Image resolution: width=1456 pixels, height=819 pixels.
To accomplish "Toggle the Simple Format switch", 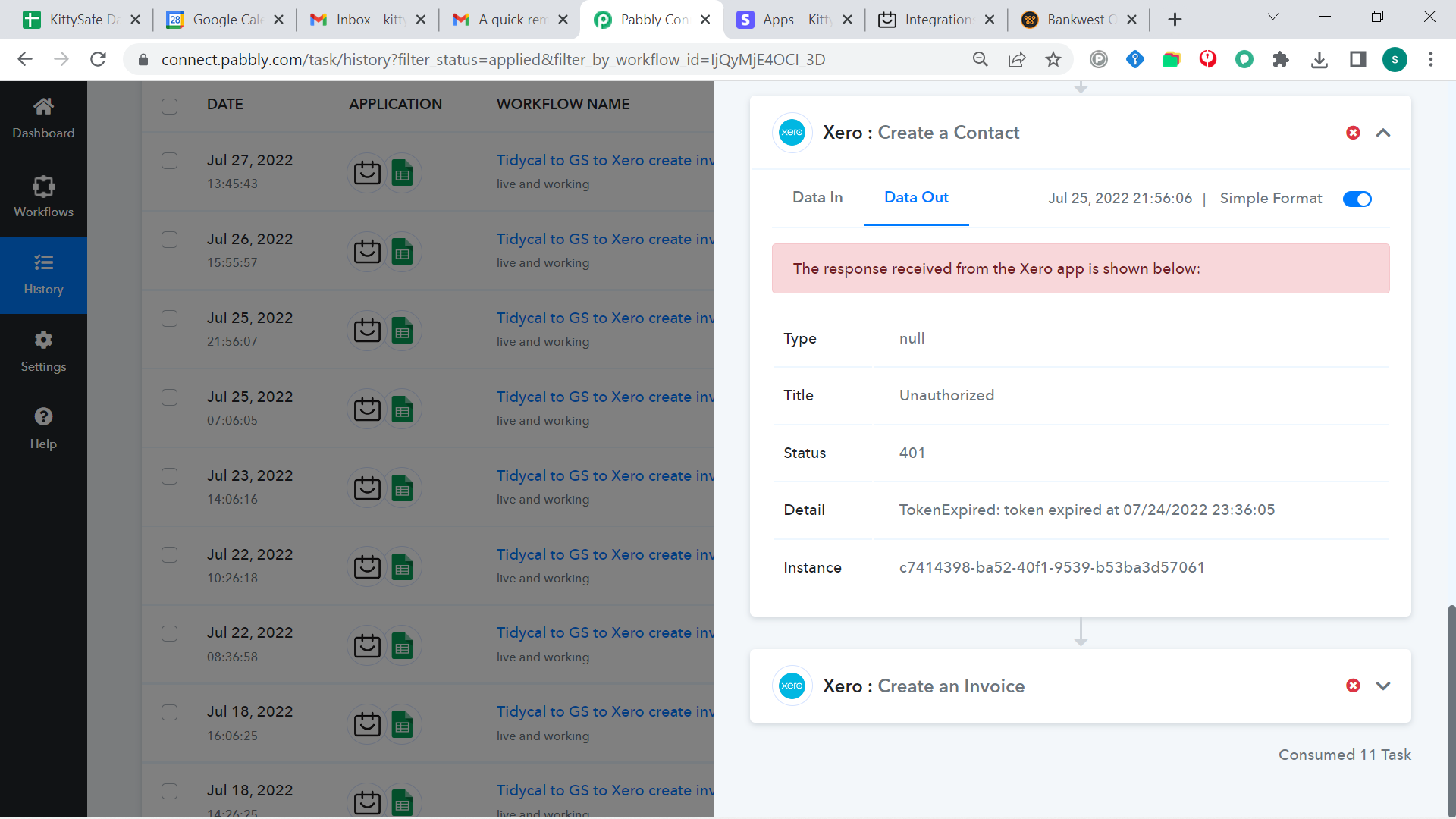I will point(1357,199).
